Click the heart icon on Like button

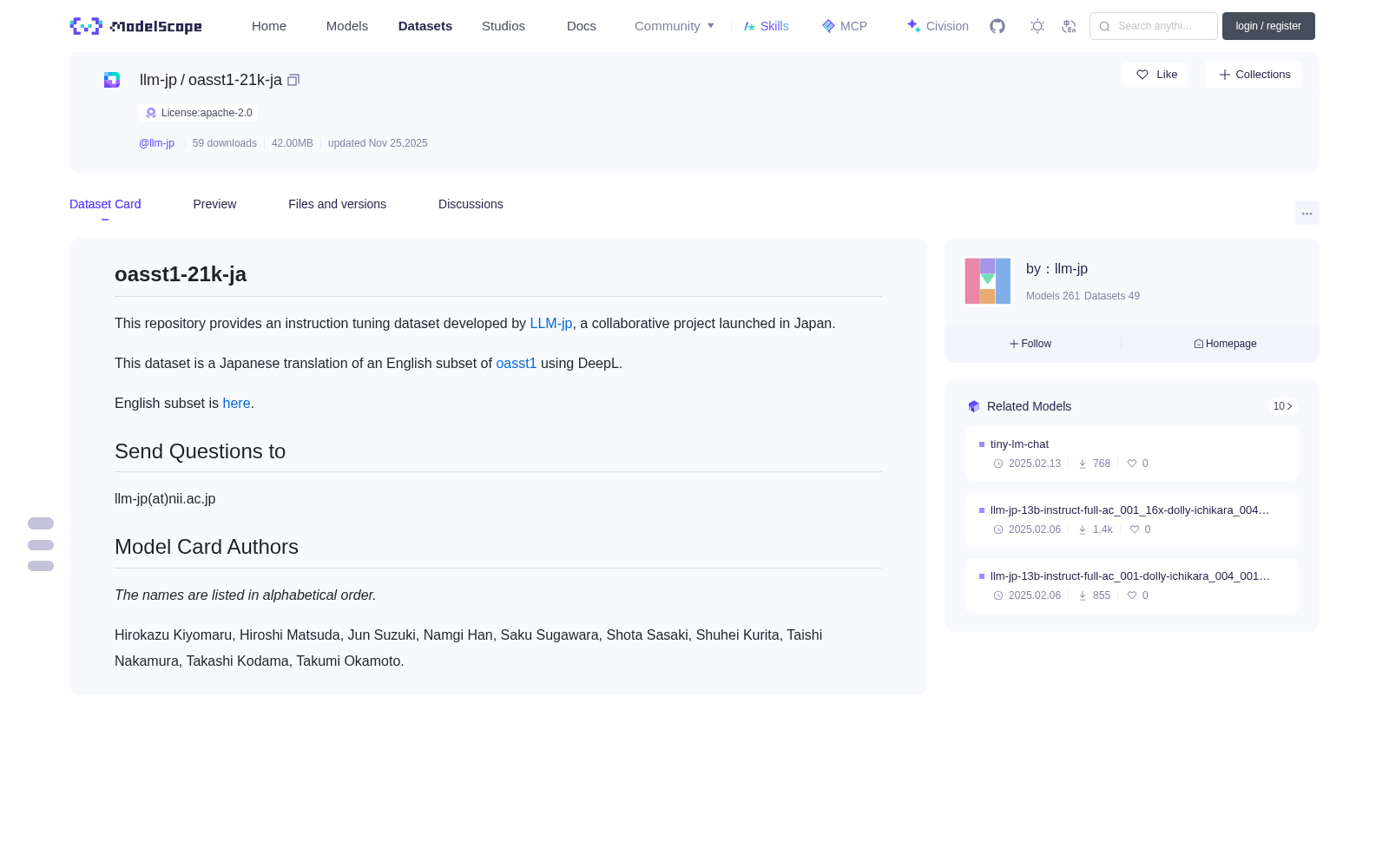click(x=1142, y=75)
